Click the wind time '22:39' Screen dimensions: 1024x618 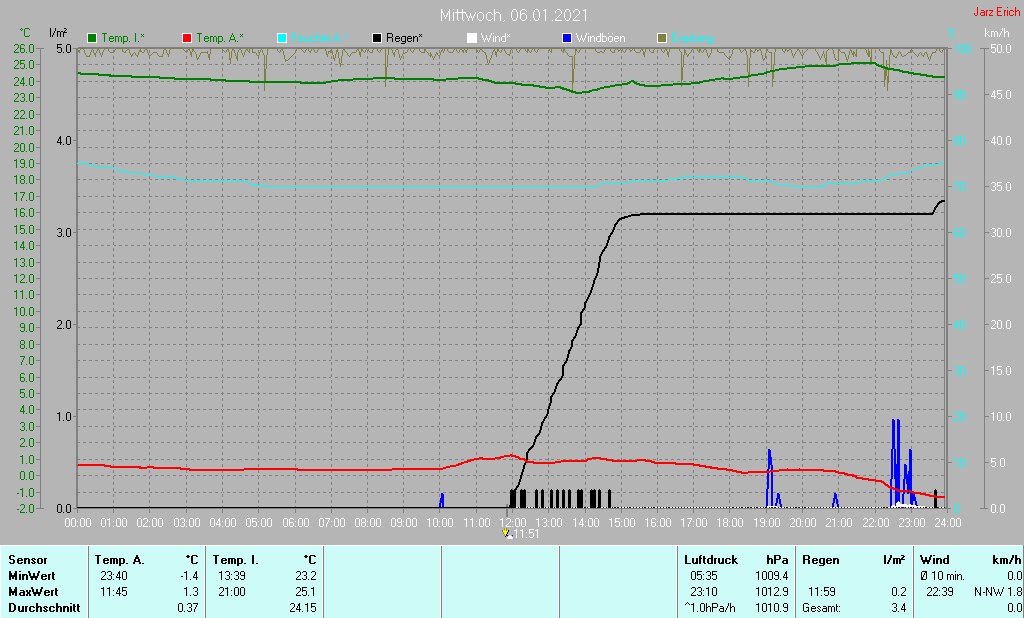[940, 592]
